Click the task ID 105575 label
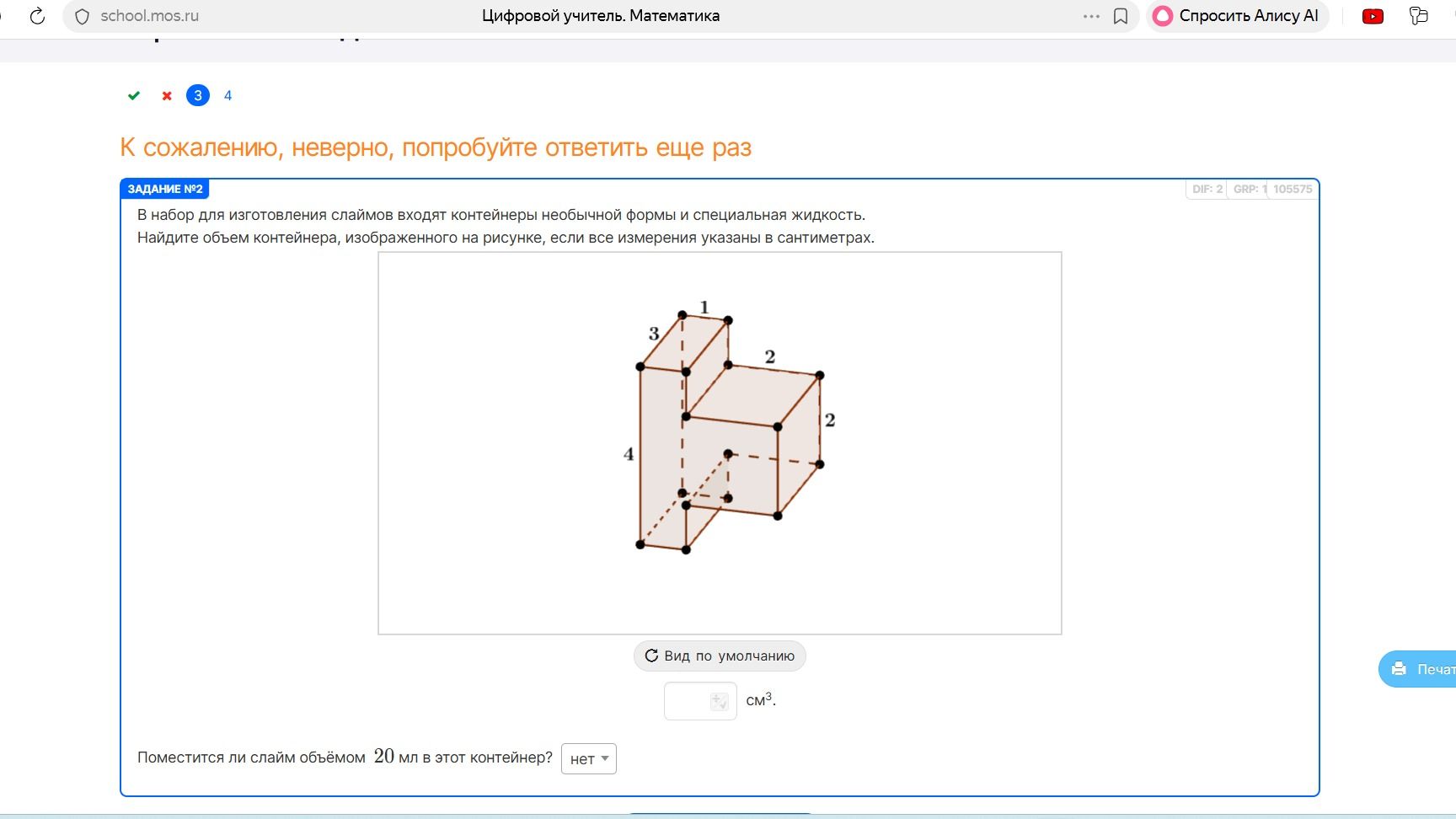 pos(1293,189)
